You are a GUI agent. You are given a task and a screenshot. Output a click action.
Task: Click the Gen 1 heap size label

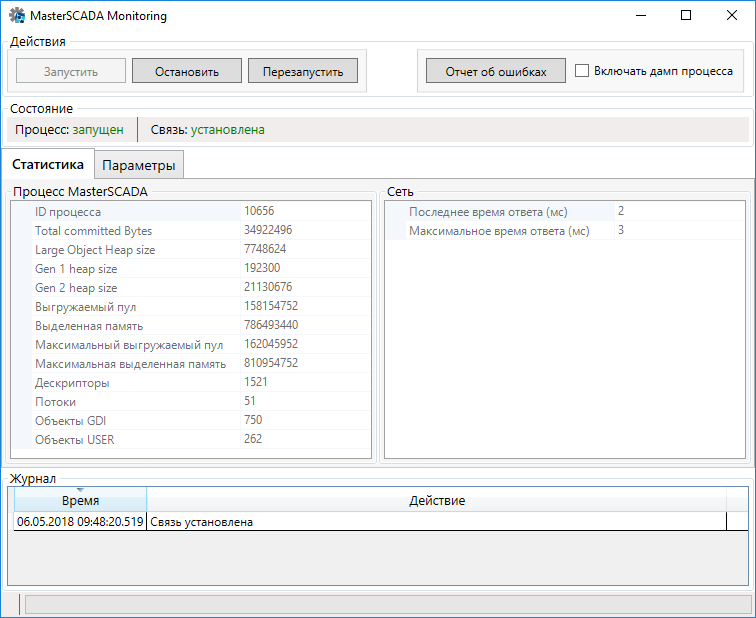point(76,269)
